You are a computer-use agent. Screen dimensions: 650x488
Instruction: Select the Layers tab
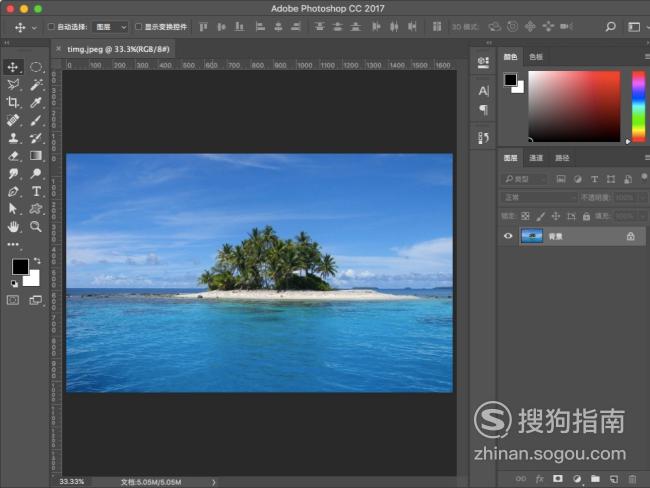(x=510, y=158)
